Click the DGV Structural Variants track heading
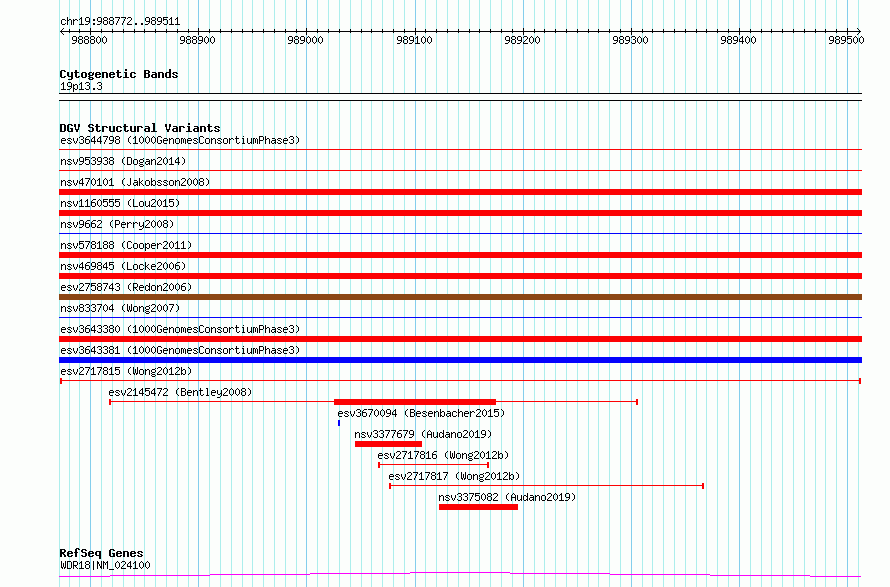This screenshot has width=890, height=587. coord(140,128)
